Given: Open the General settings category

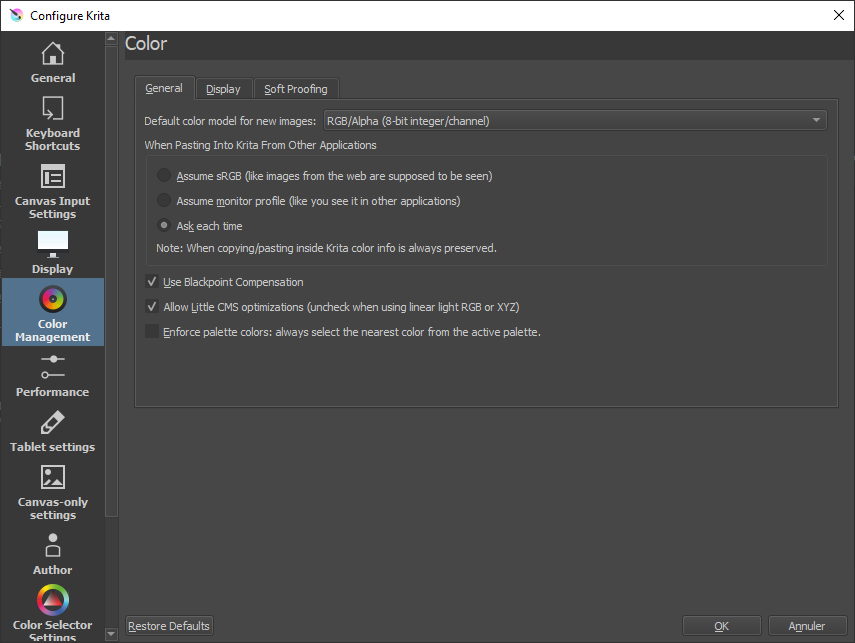Looking at the screenshot, I should [x=52, y=62].
